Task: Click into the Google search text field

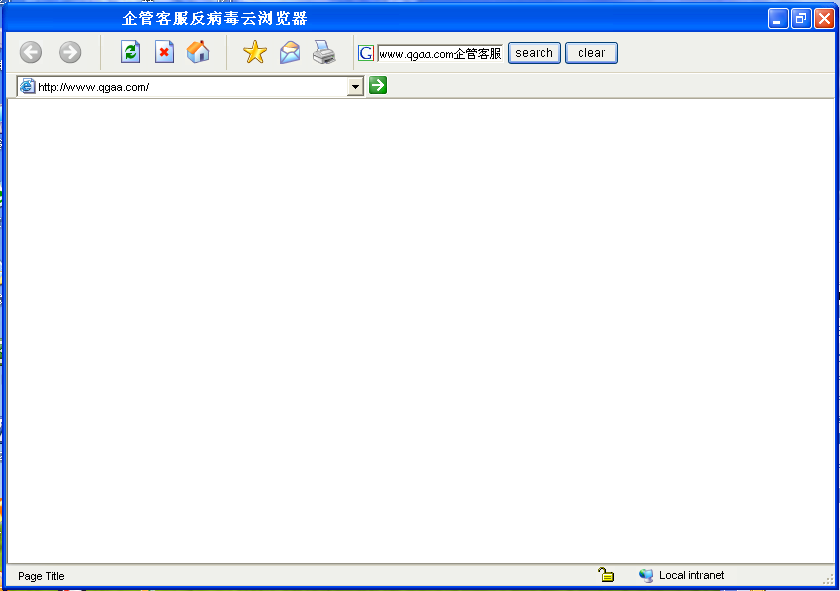Action: tap(440, 54)
